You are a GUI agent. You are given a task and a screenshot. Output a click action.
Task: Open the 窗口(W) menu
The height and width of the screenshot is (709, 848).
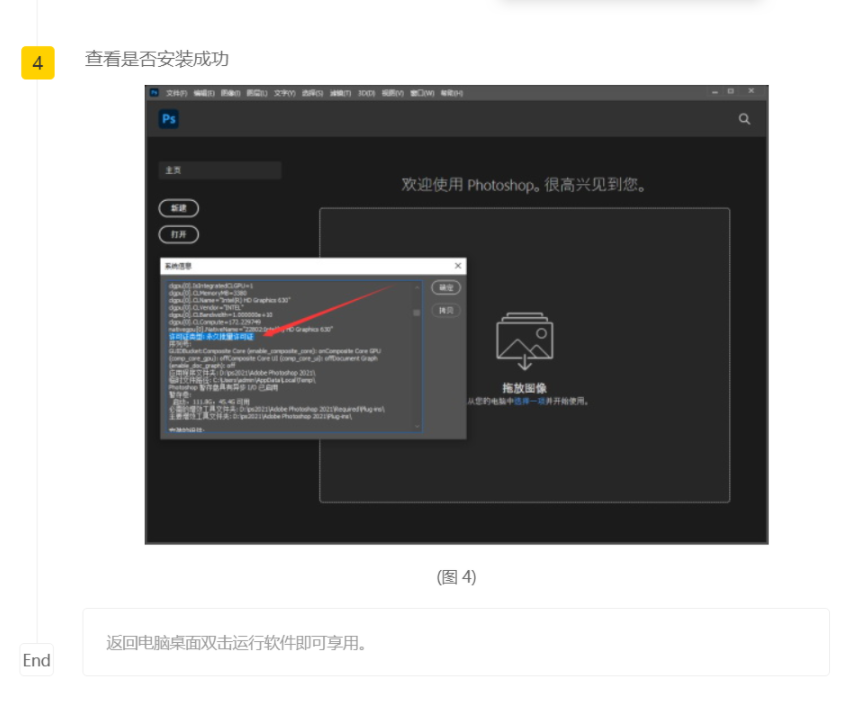(422, 93)
